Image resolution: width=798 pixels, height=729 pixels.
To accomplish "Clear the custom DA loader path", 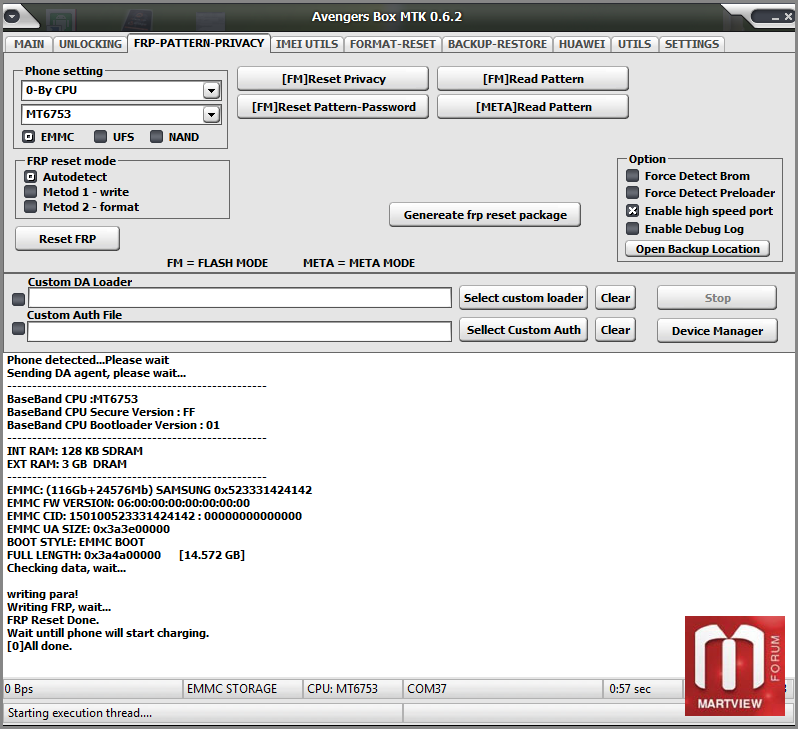I will [615, 298].
